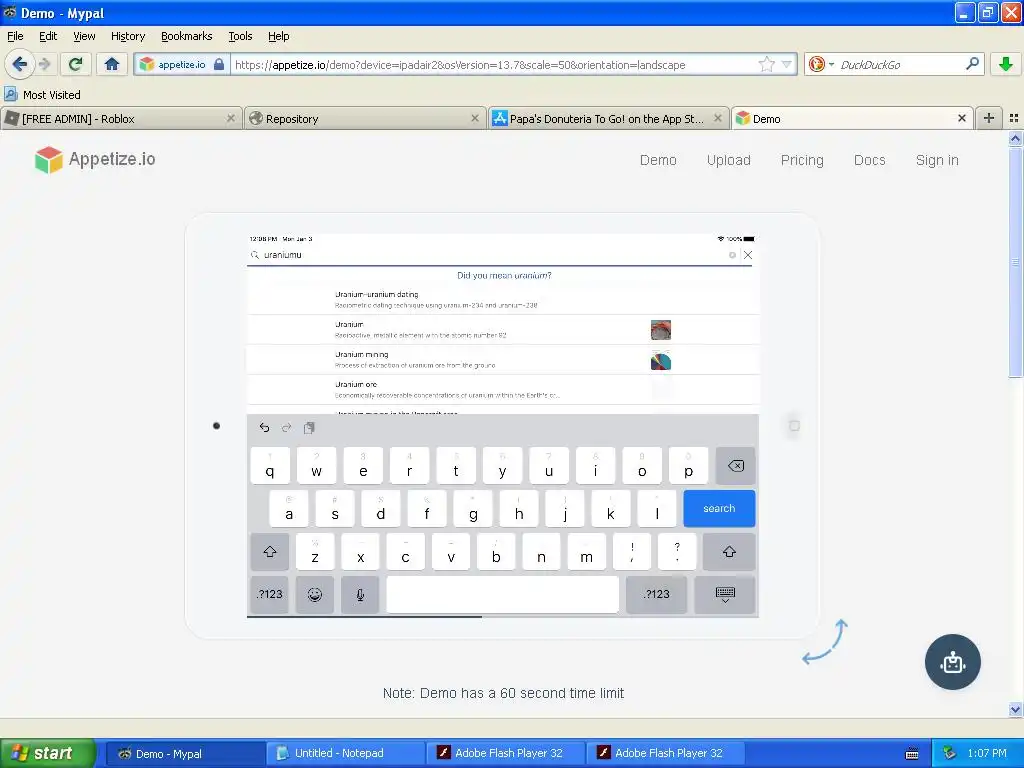Image resolution: width=1024 pixels, height=768 pixels.
Task: Tap the m key on the keyboard
Action: pos(586,552)
